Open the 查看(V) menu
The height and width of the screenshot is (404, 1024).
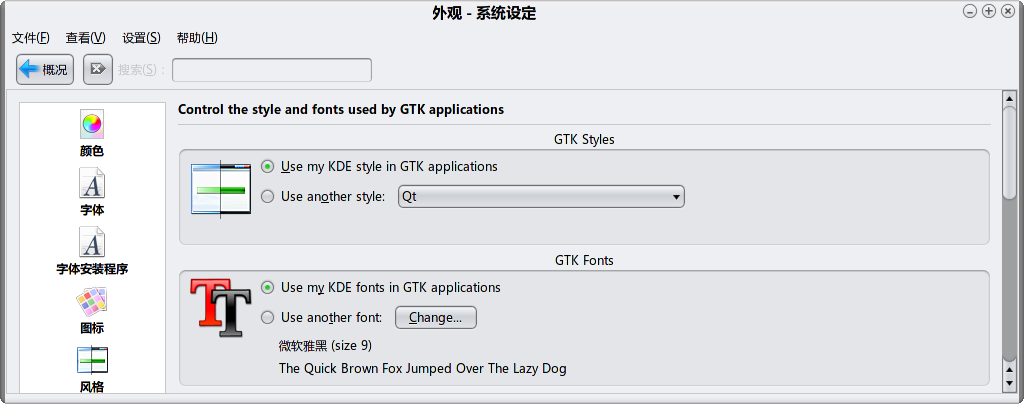(86, 38)
